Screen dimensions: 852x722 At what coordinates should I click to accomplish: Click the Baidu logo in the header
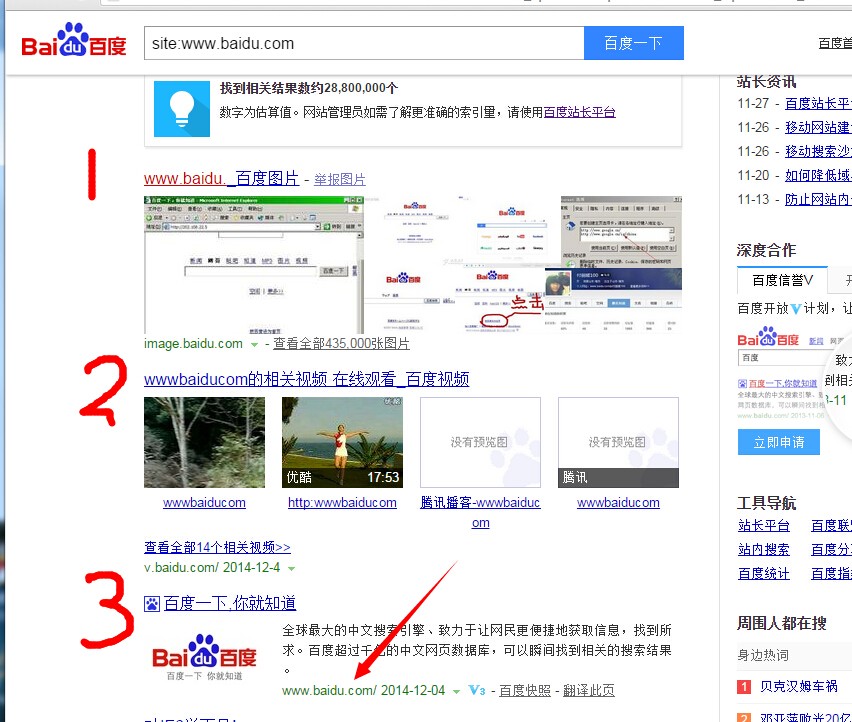(74, 45)
